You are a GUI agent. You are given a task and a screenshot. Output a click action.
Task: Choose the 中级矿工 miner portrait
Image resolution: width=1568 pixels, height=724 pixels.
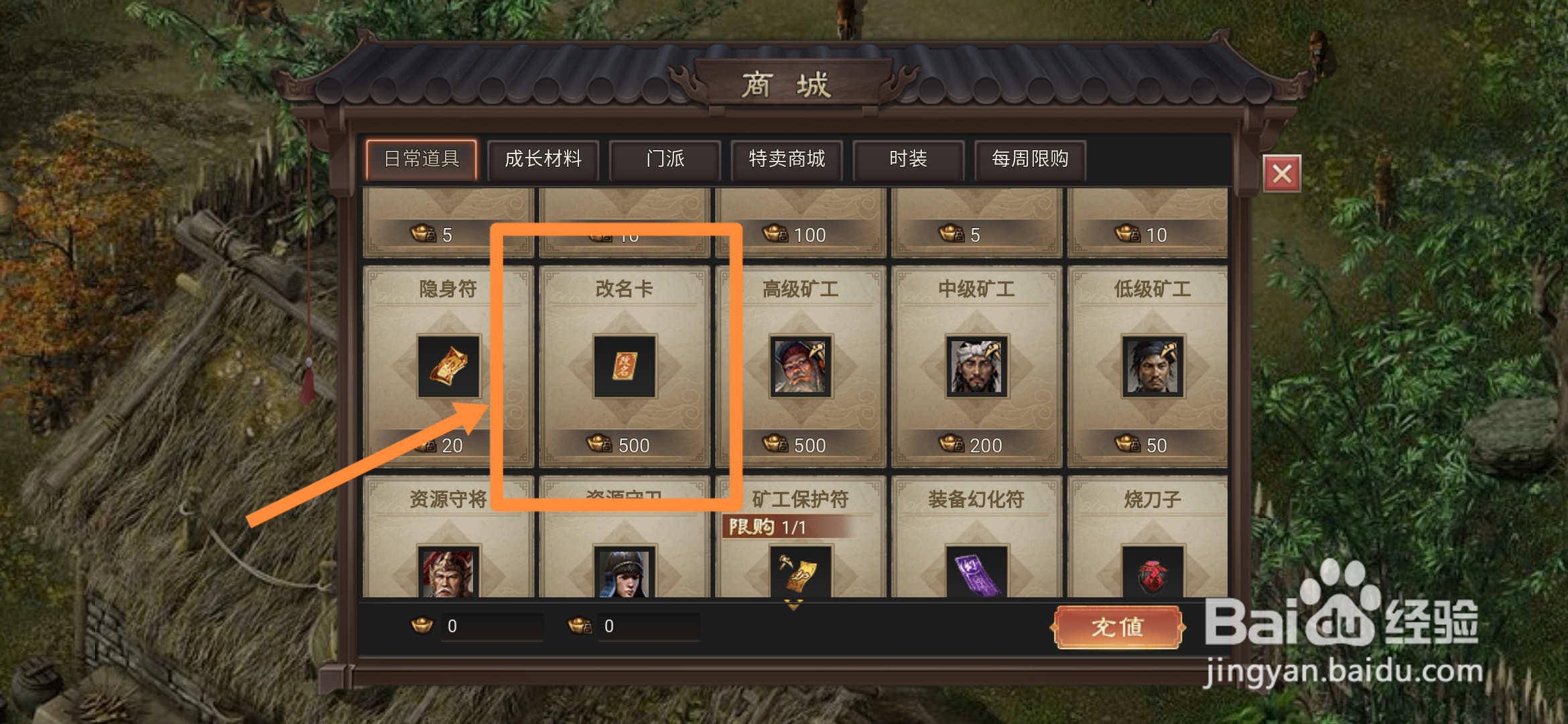pyautogui.click(x=976, y=367)
